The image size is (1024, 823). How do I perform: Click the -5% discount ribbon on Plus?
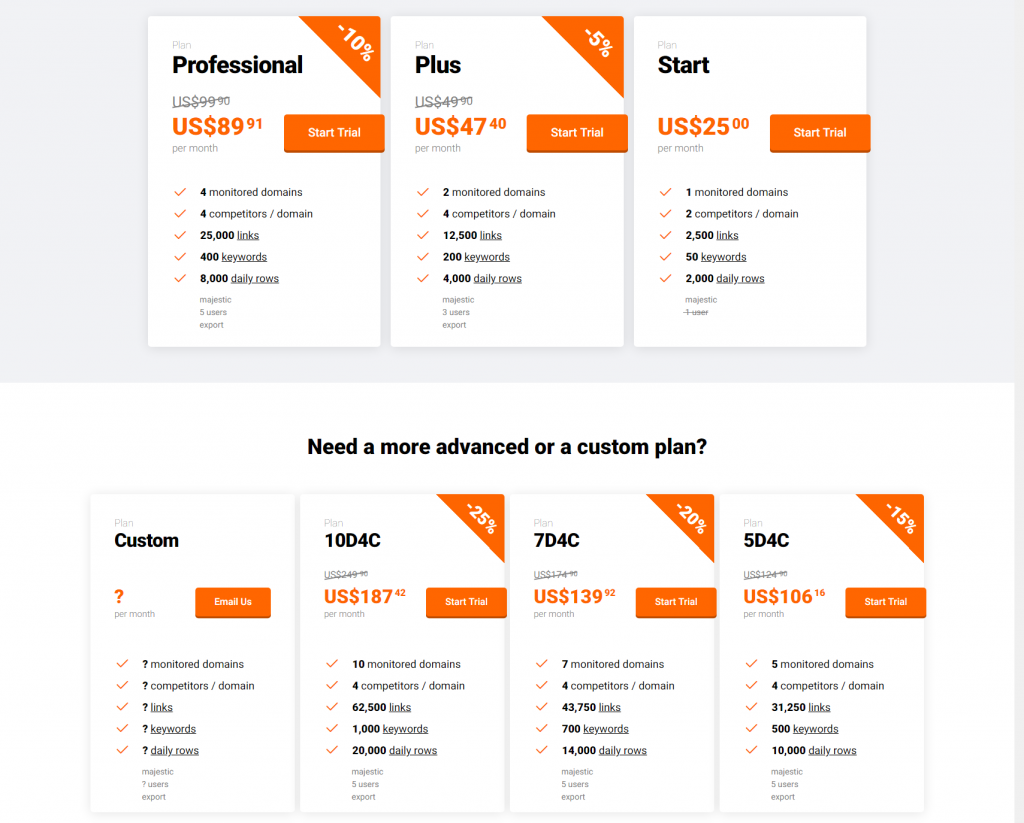click(597, 43)
